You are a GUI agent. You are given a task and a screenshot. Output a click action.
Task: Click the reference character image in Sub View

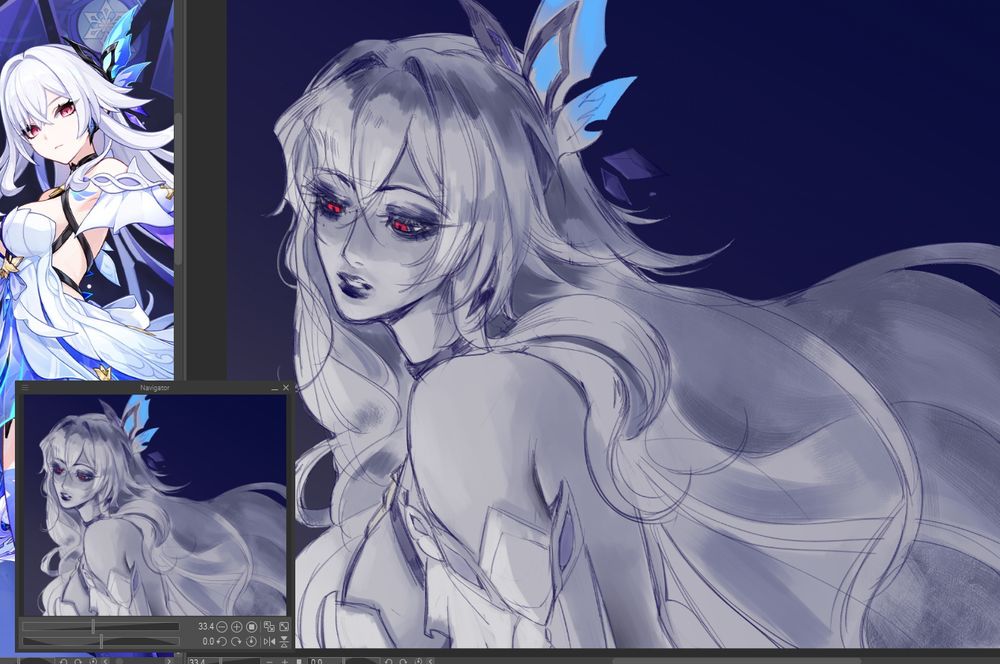pos(87,190)
